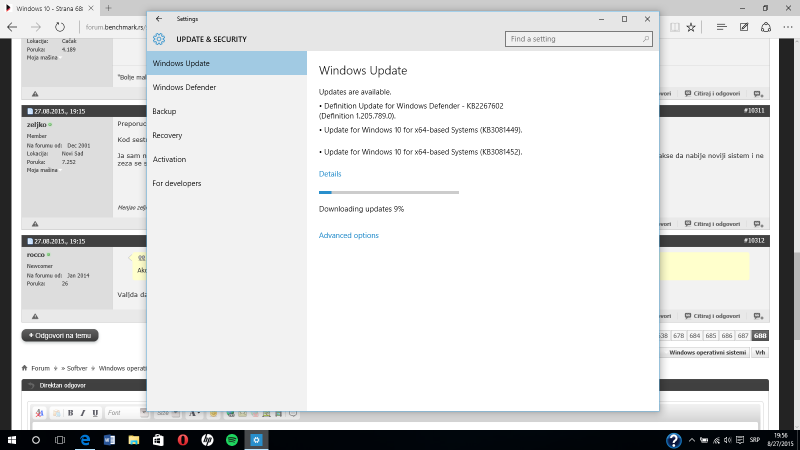This screenshot has height=450, width=800.
Task: Report zeljko's post via the warning triangle
Action: 35,224
